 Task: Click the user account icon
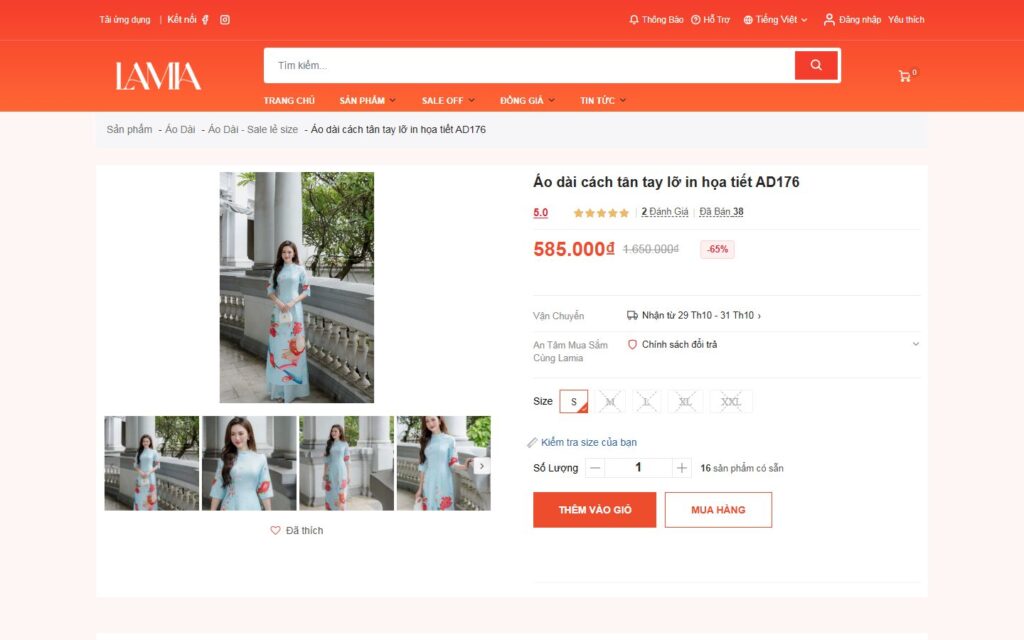(x=829, y=20)
